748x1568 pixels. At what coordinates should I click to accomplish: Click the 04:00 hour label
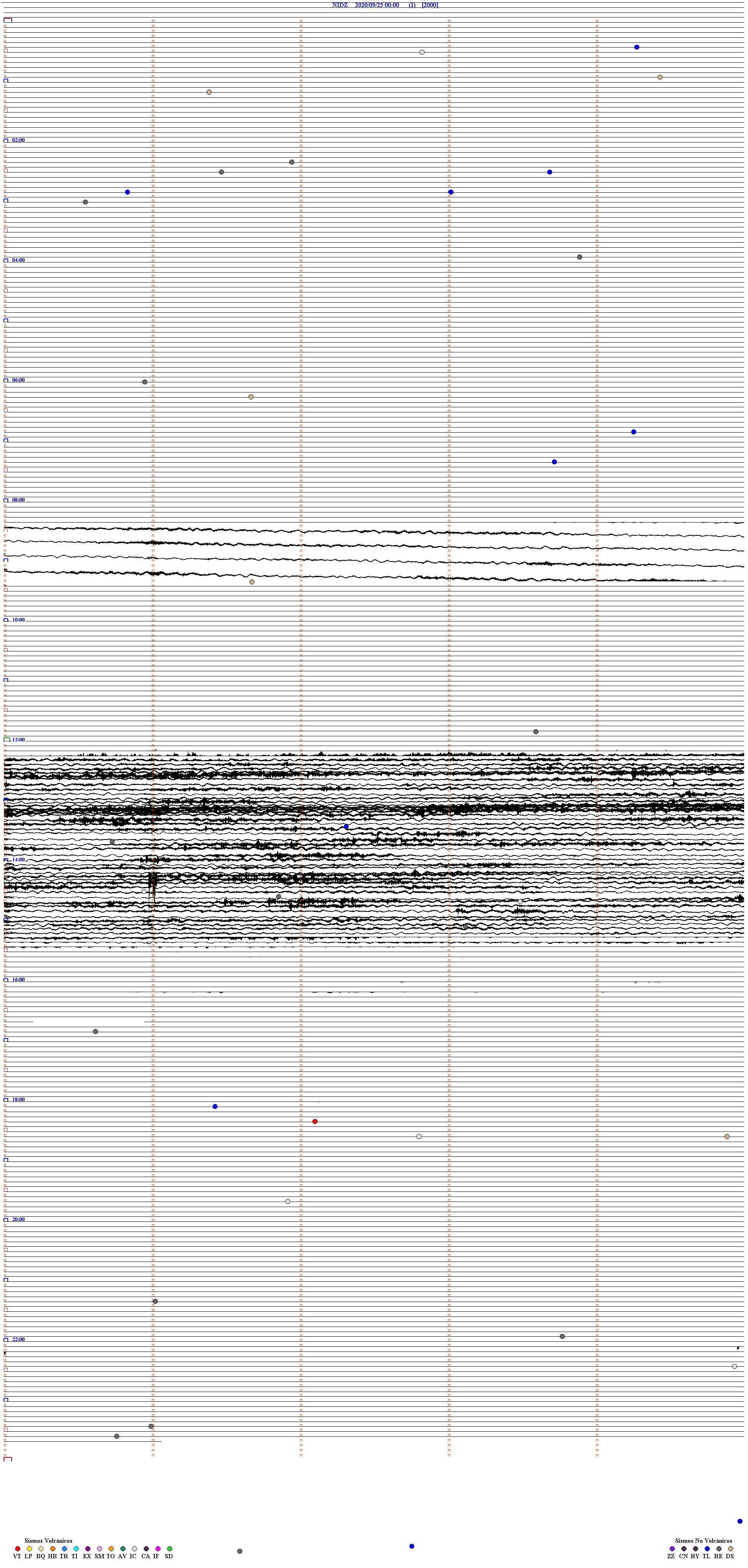point(18,260)
